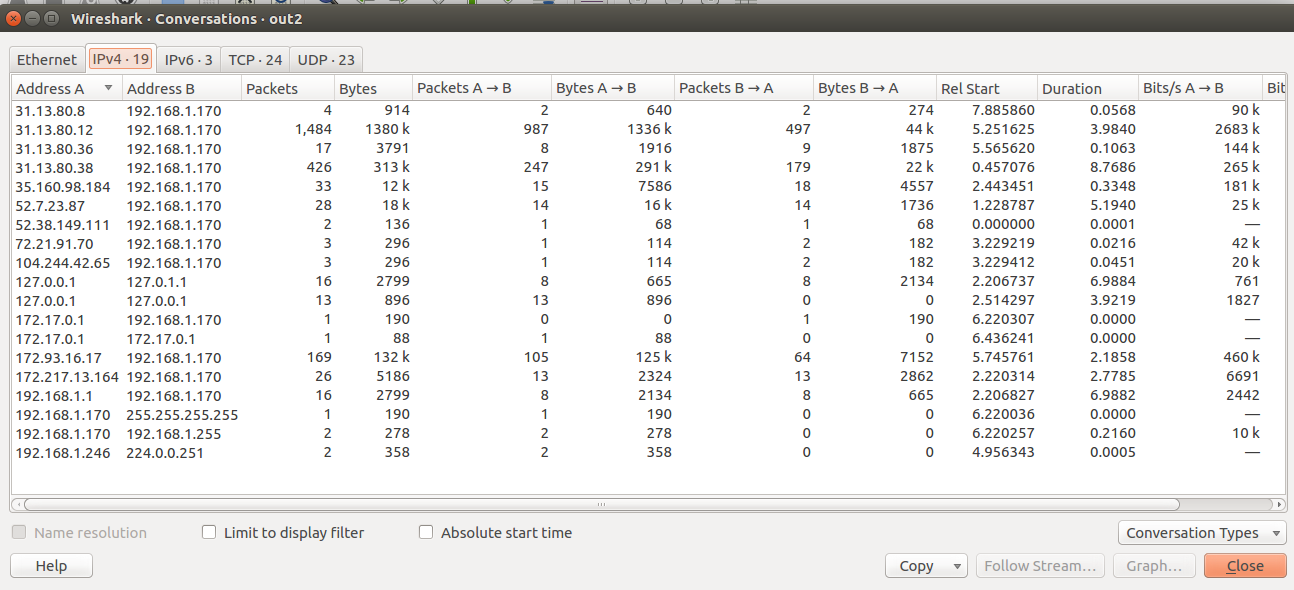This screenshot has width=1294, height=590.
Task: Close the Conversations window via title bar button
Action: pyautogui.click(x=15, y=18)
